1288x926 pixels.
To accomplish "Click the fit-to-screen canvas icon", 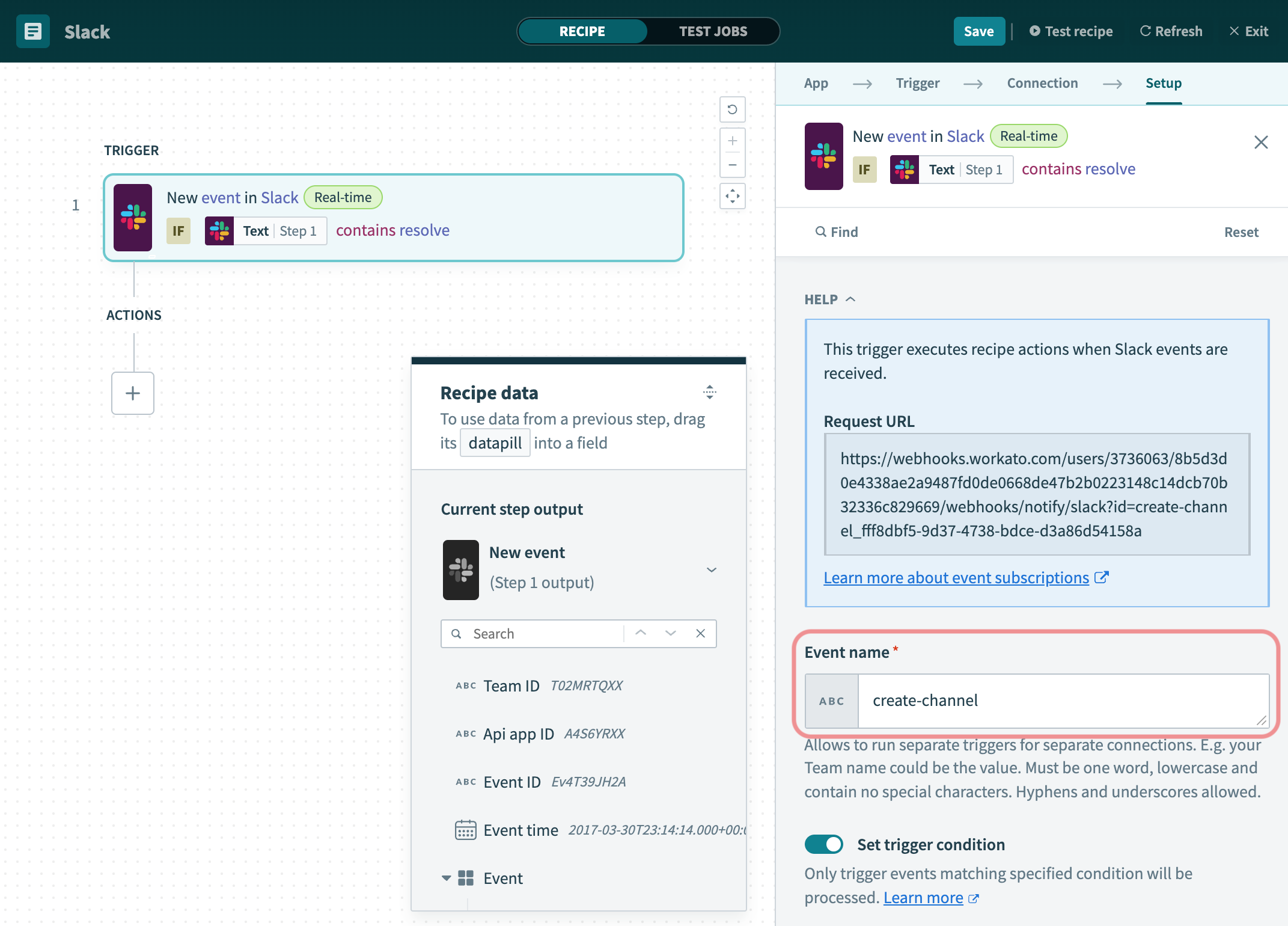I will click(x=732, y=196).
